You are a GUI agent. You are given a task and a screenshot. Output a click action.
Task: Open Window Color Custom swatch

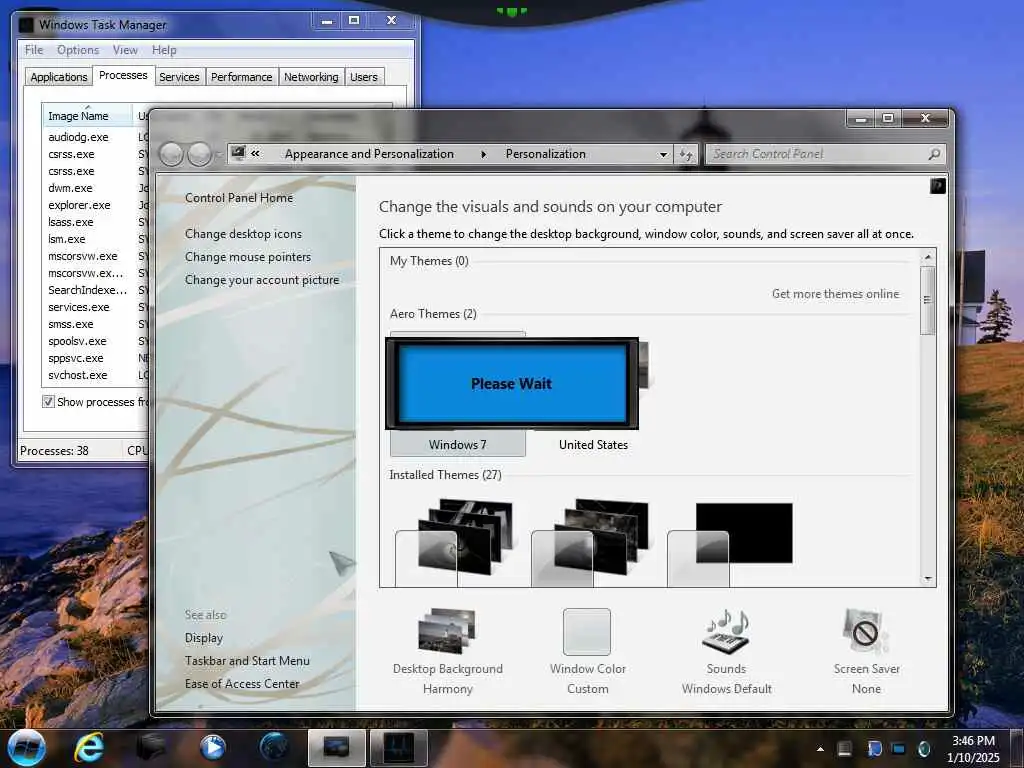(587, 632)
